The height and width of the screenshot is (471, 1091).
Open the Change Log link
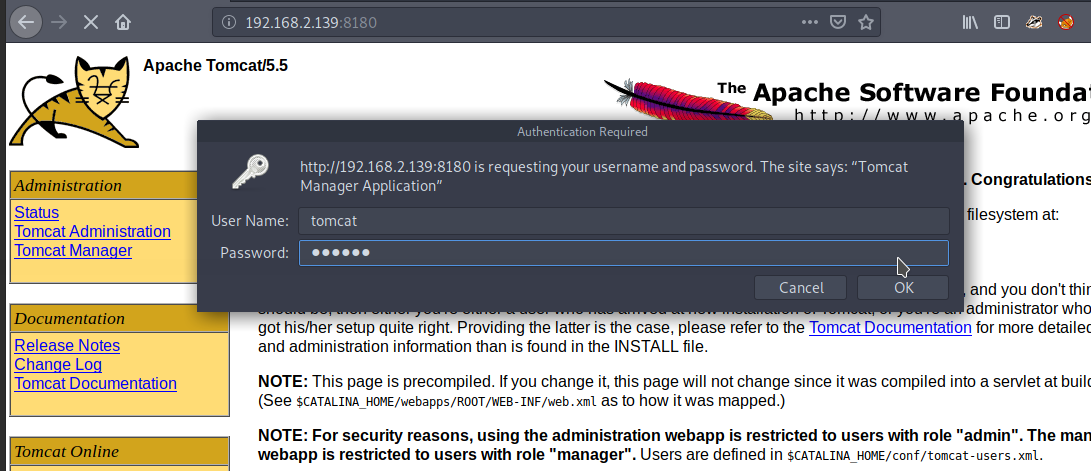(58, 365)
